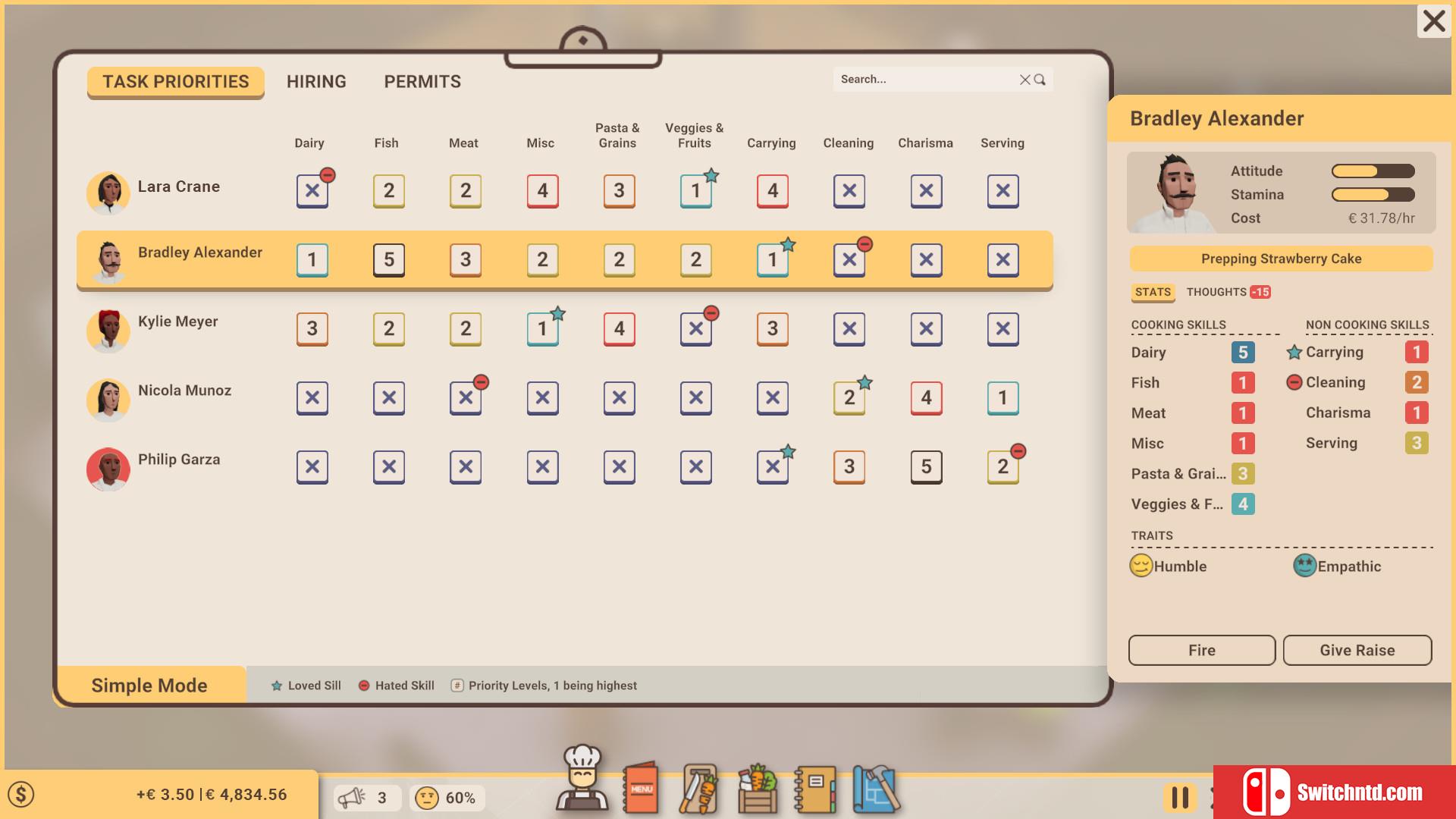This screenshot has width=1456, height=819.
Task: Change Nicola Munoz's Charisma priority 4
Action: pos(927,398)
